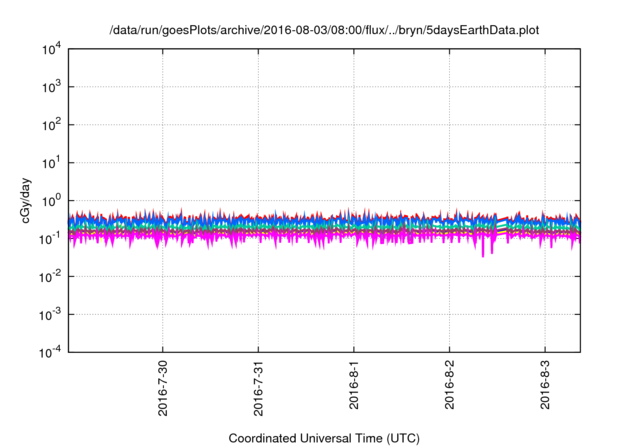Image resolution: width=640 pixels, height=448 pixels.
Task: Click the 2016-8-1 date tick label
Action: 353,384
